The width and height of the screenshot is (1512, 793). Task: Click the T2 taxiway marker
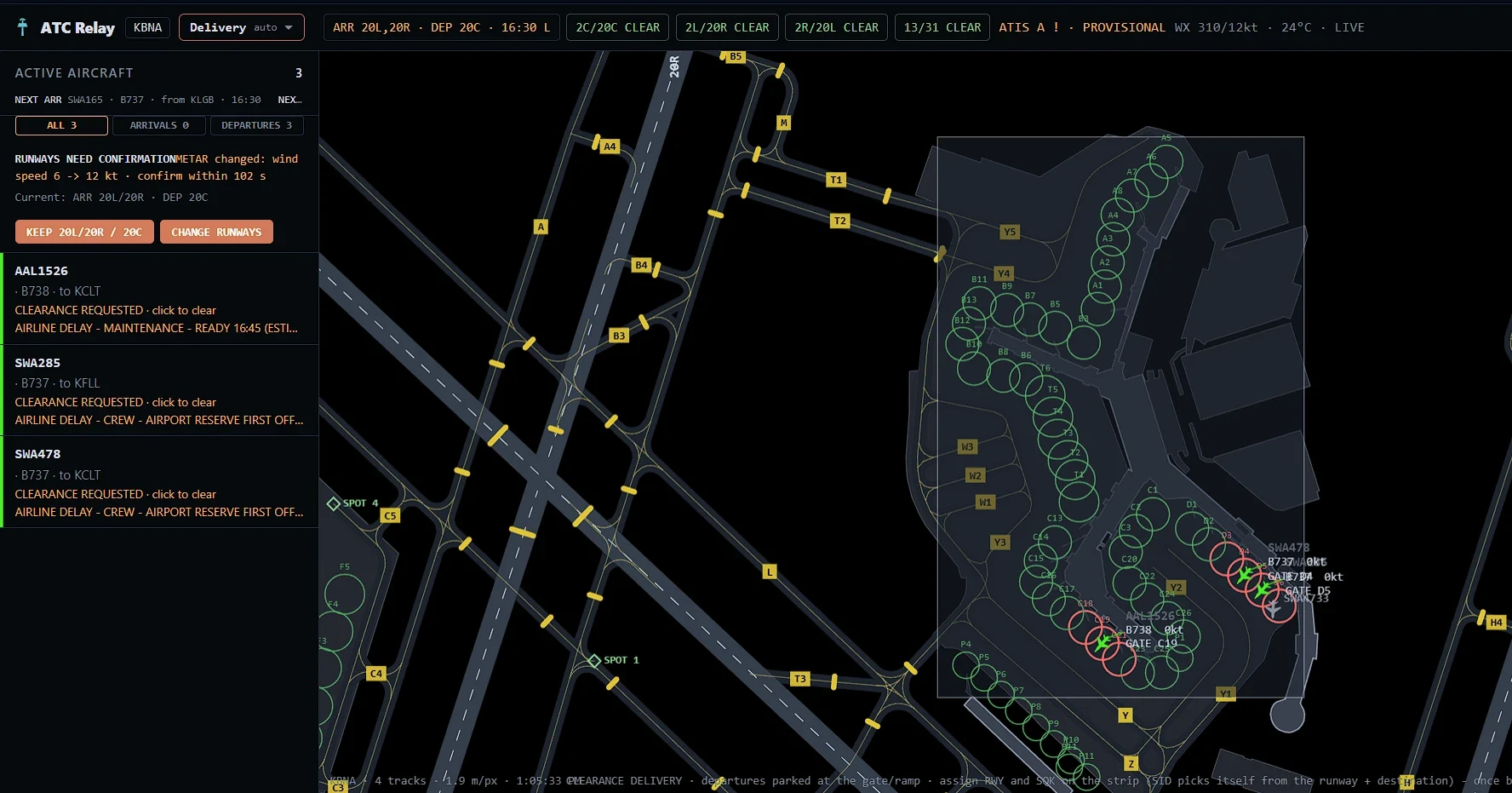840,221
